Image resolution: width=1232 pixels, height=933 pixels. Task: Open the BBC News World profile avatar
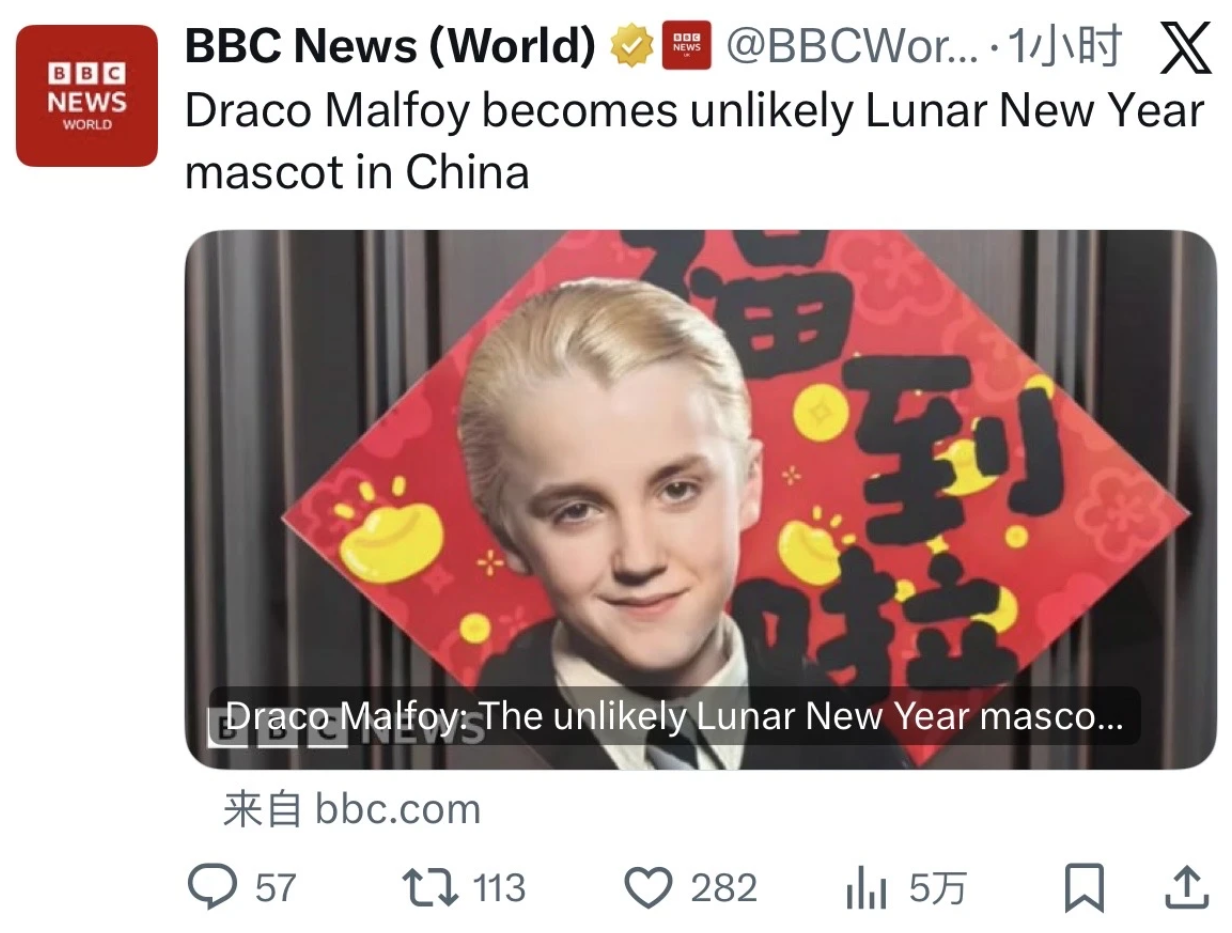[87, 95]
